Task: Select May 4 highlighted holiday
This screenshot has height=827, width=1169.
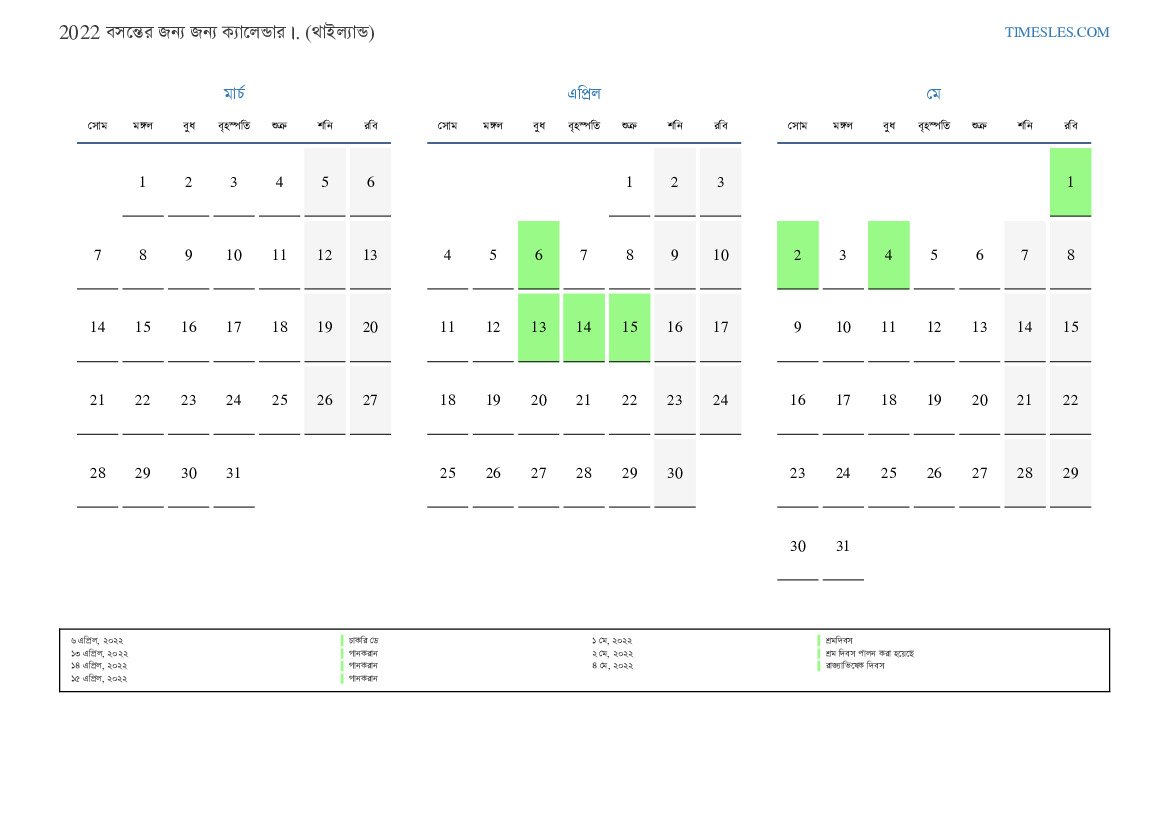Action: [888, 254]
